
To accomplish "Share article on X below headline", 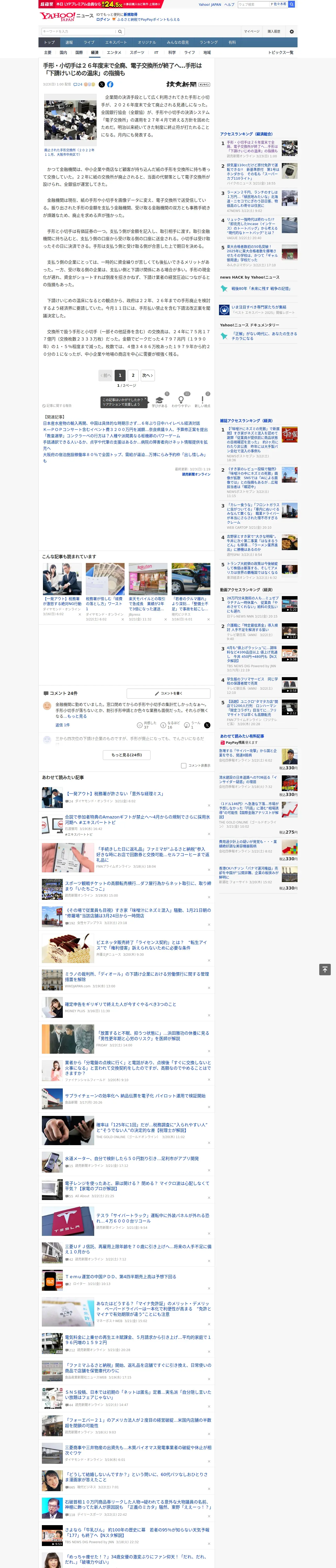I will click(102, 85).
